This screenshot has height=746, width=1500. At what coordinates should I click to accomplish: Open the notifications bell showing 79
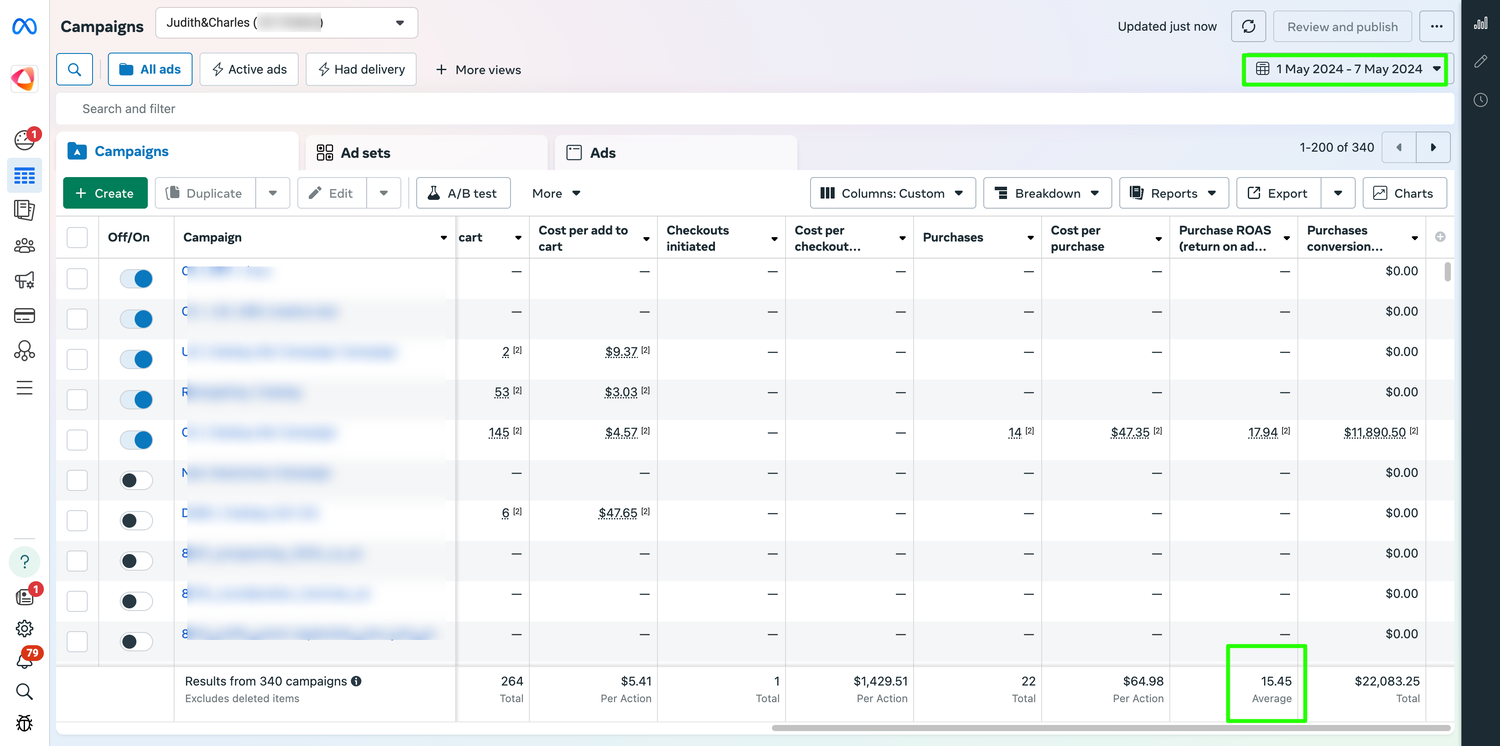point(25,661)
